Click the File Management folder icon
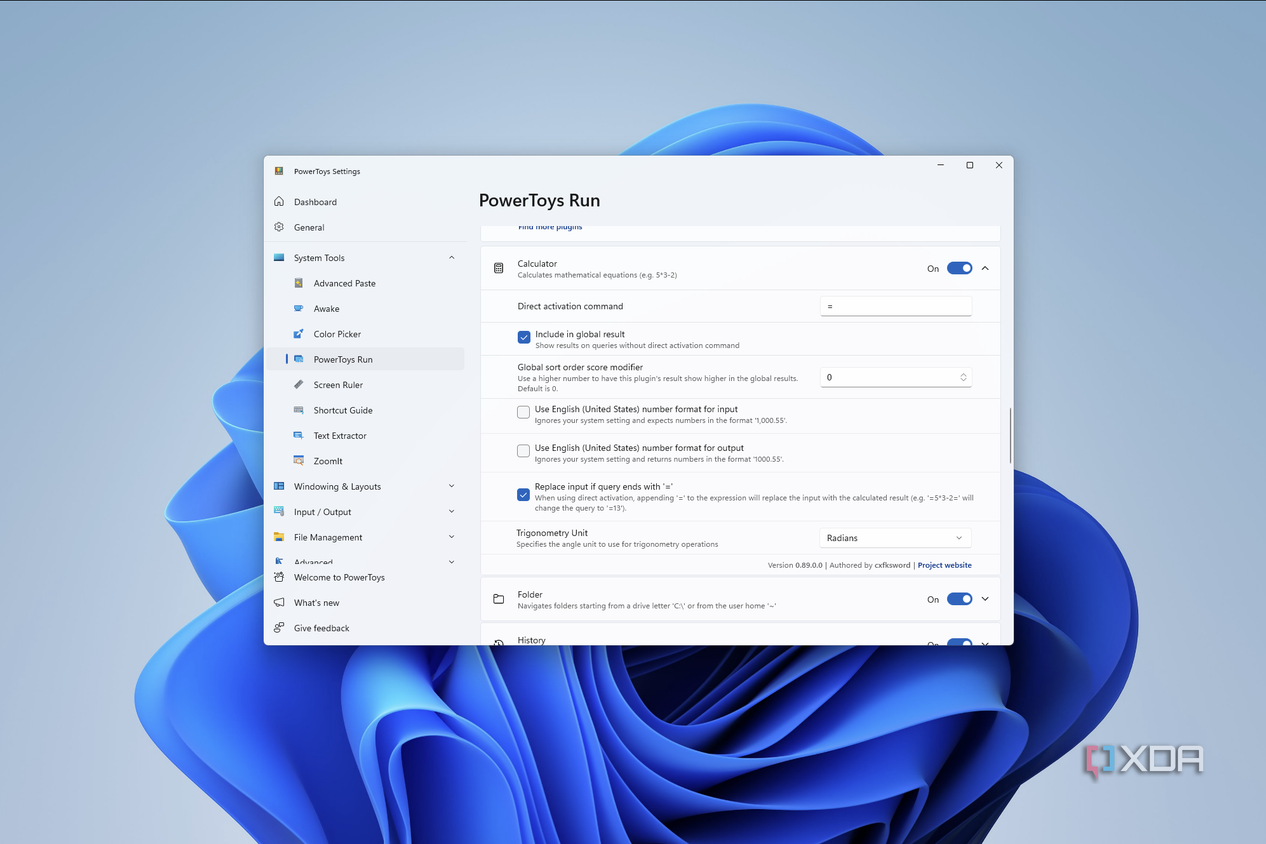Image resolution: width=1266 pixels, height=844 pixels. [x=279, y=537]
